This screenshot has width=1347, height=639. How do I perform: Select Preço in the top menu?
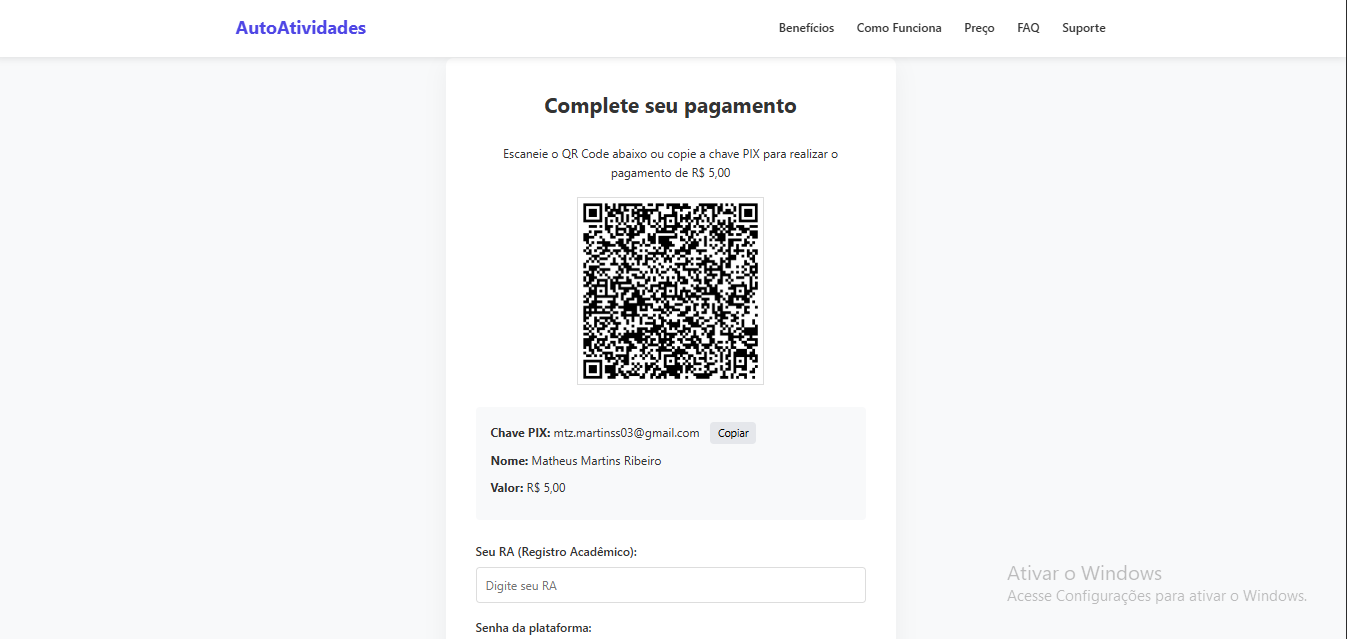coord(979,28)
